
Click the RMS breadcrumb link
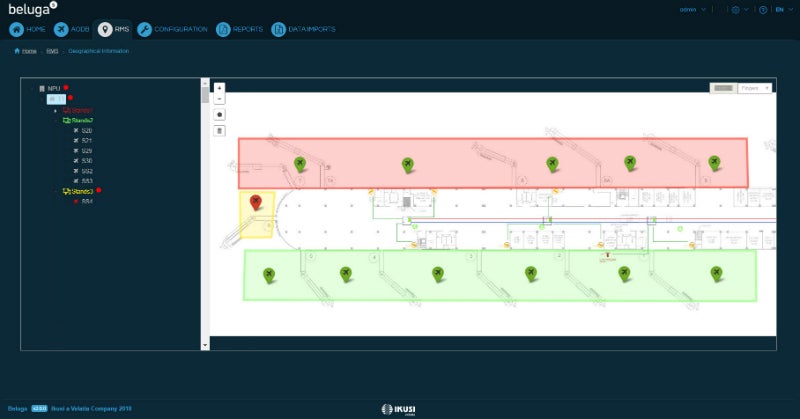pyautogui.click(x=52, y=50)
